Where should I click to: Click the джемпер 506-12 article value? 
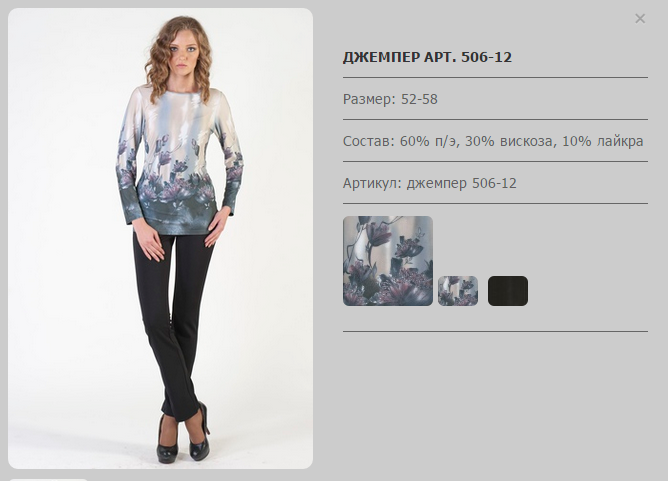point(461,184)
